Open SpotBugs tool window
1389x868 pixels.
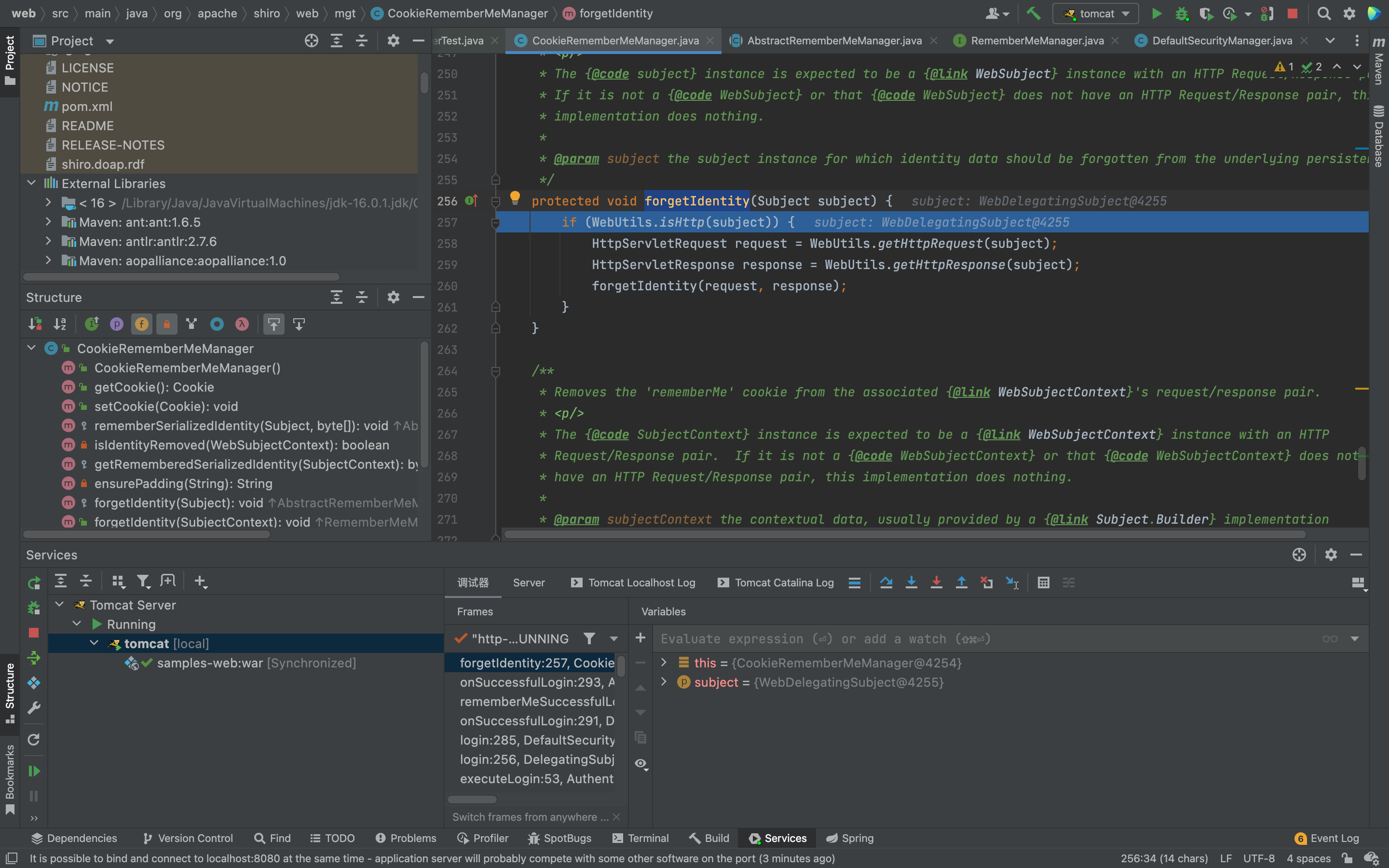(x=559, y=838)
